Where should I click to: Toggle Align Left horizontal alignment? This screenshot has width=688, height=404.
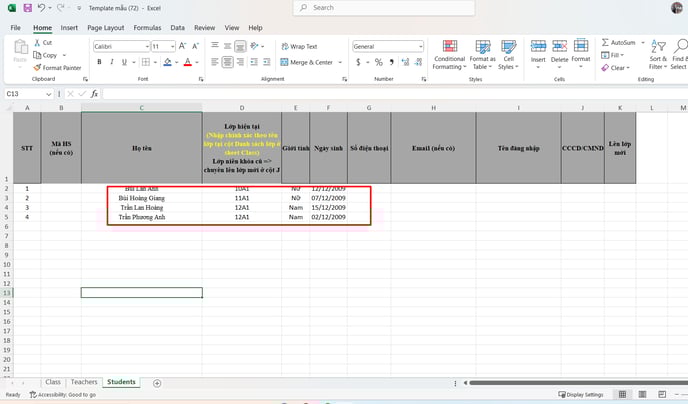(215, 62)
